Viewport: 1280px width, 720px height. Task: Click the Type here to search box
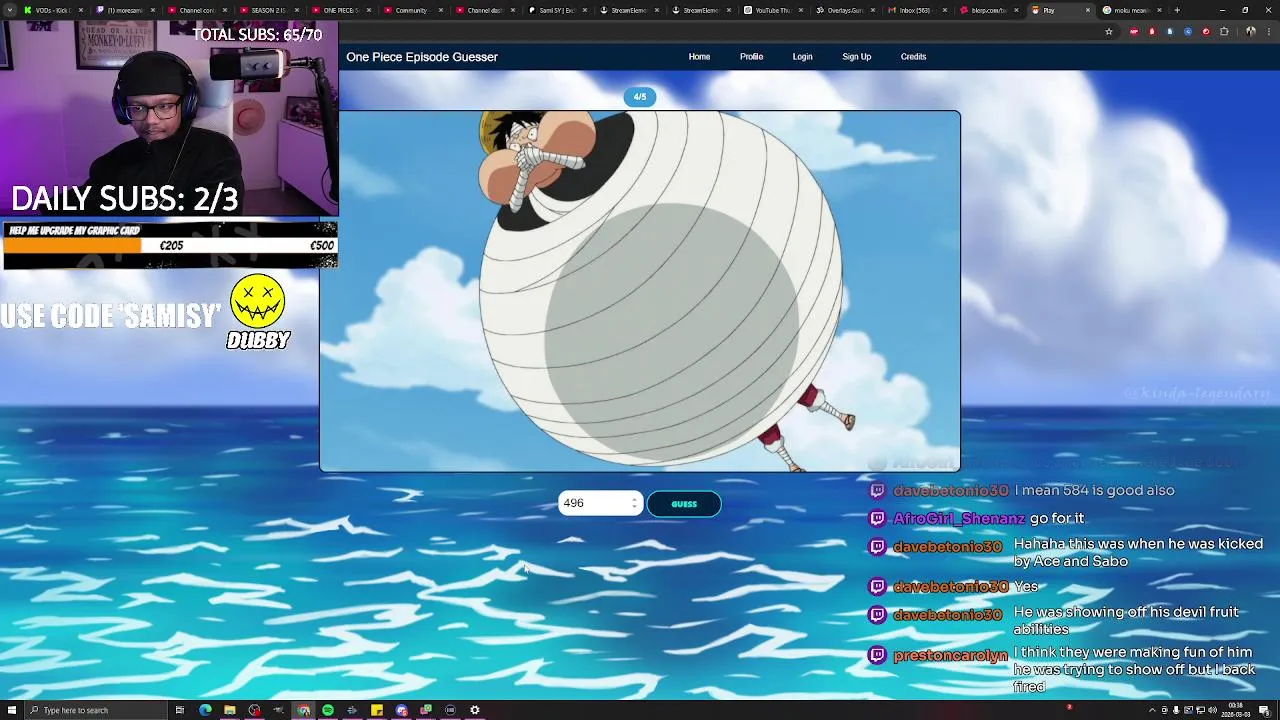click(96, 710)
